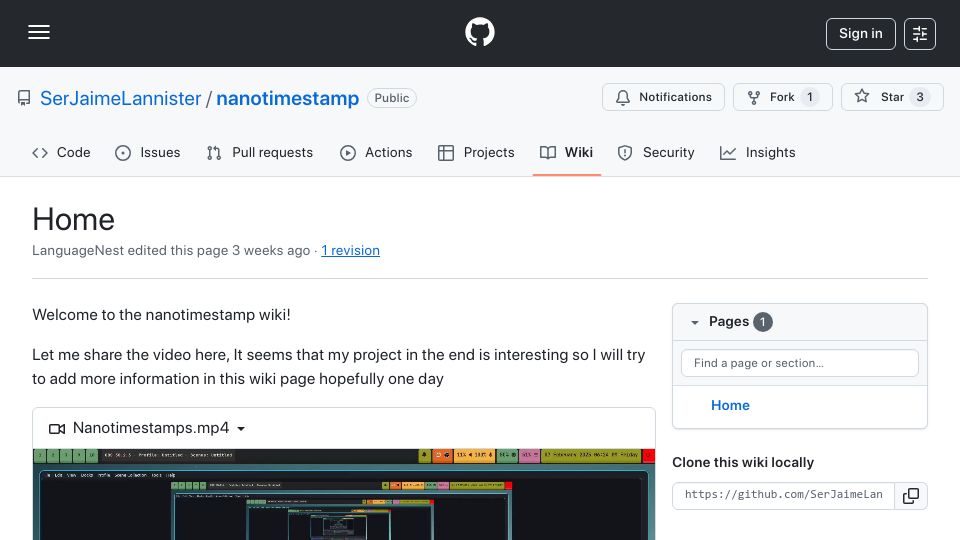Click the Actions play icon
The image size is (960, 540).
coord(348,153)
